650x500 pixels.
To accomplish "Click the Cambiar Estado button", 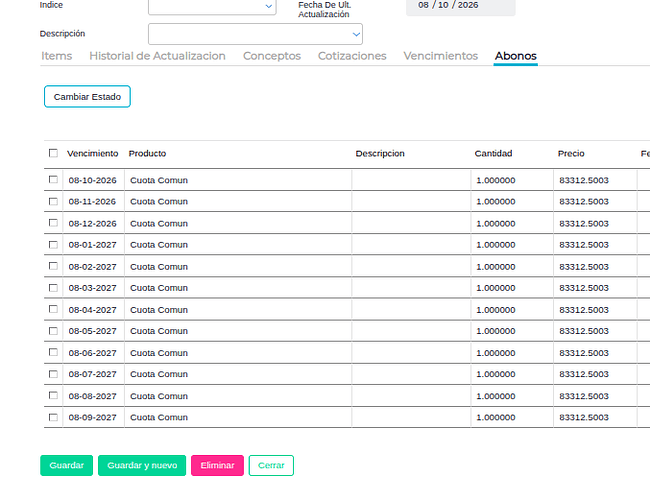I will coord(87,97).
